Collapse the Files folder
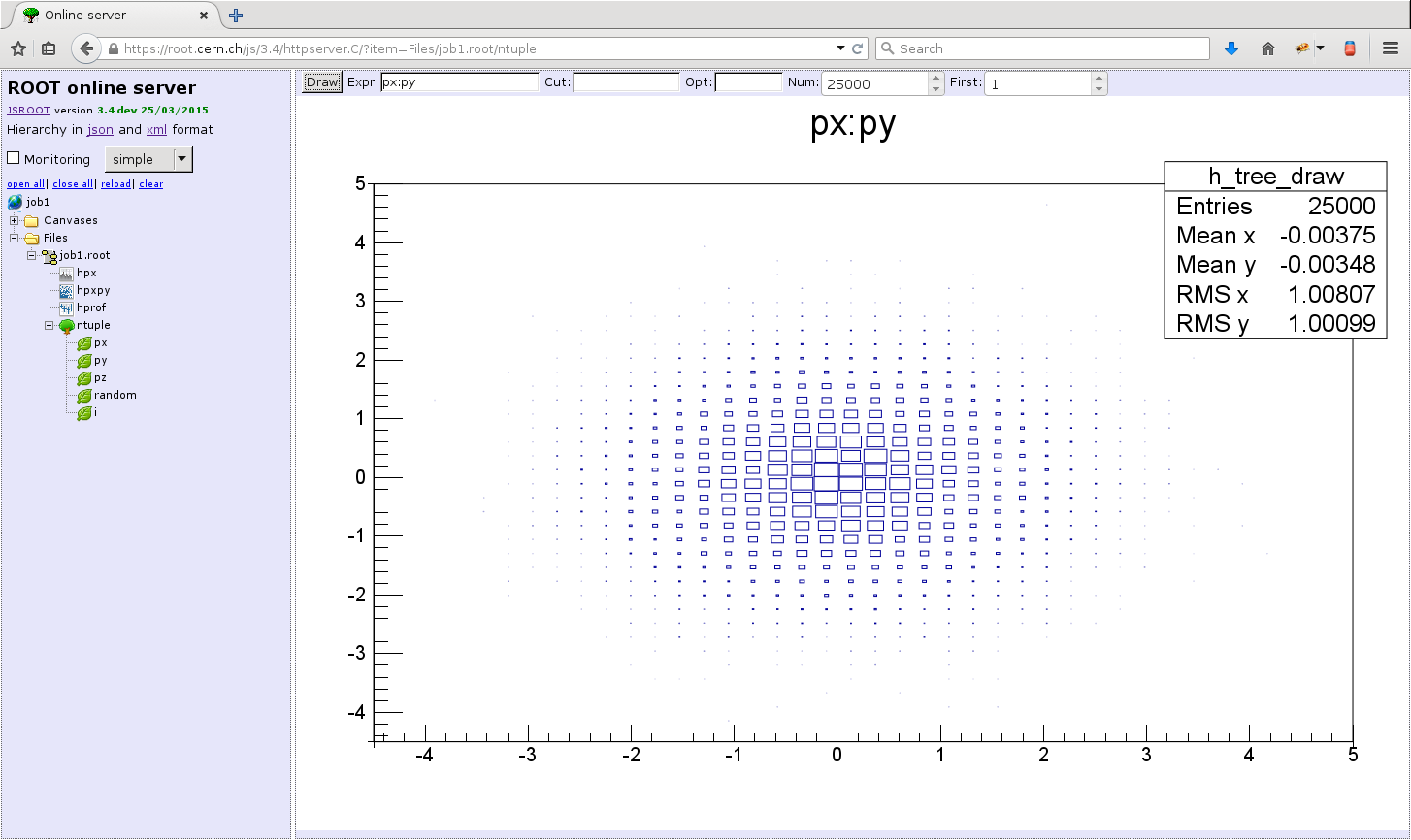The width and height of the screenshot is (1411, 840). point(15,238)
